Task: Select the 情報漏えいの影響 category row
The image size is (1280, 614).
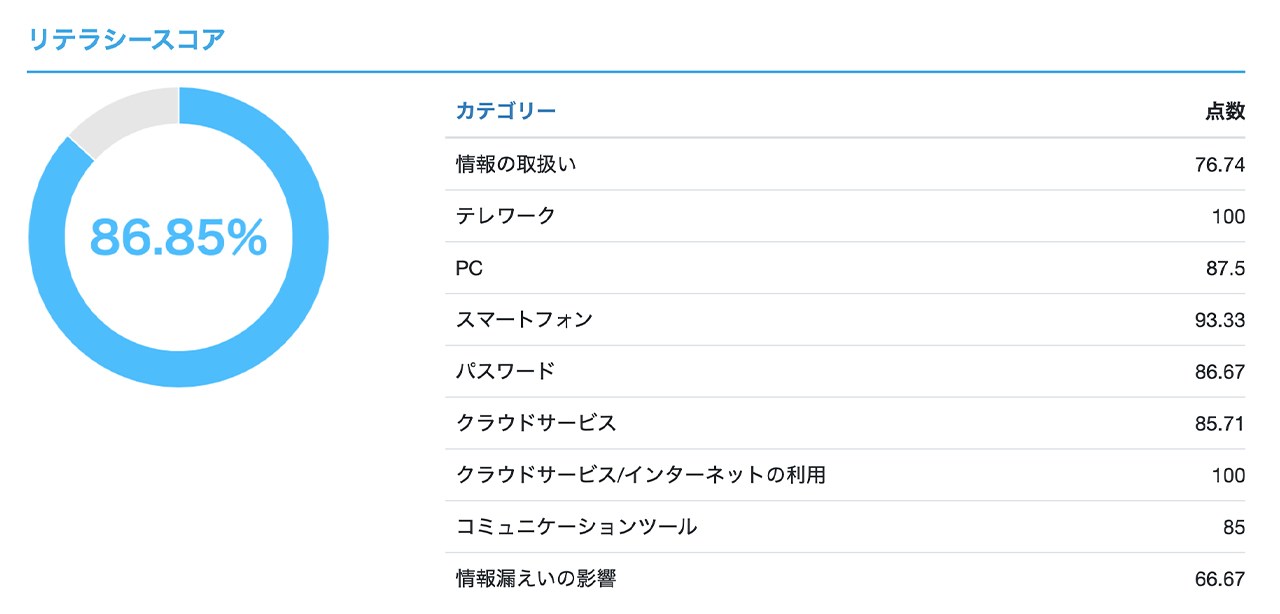Action: click(846, 579)
